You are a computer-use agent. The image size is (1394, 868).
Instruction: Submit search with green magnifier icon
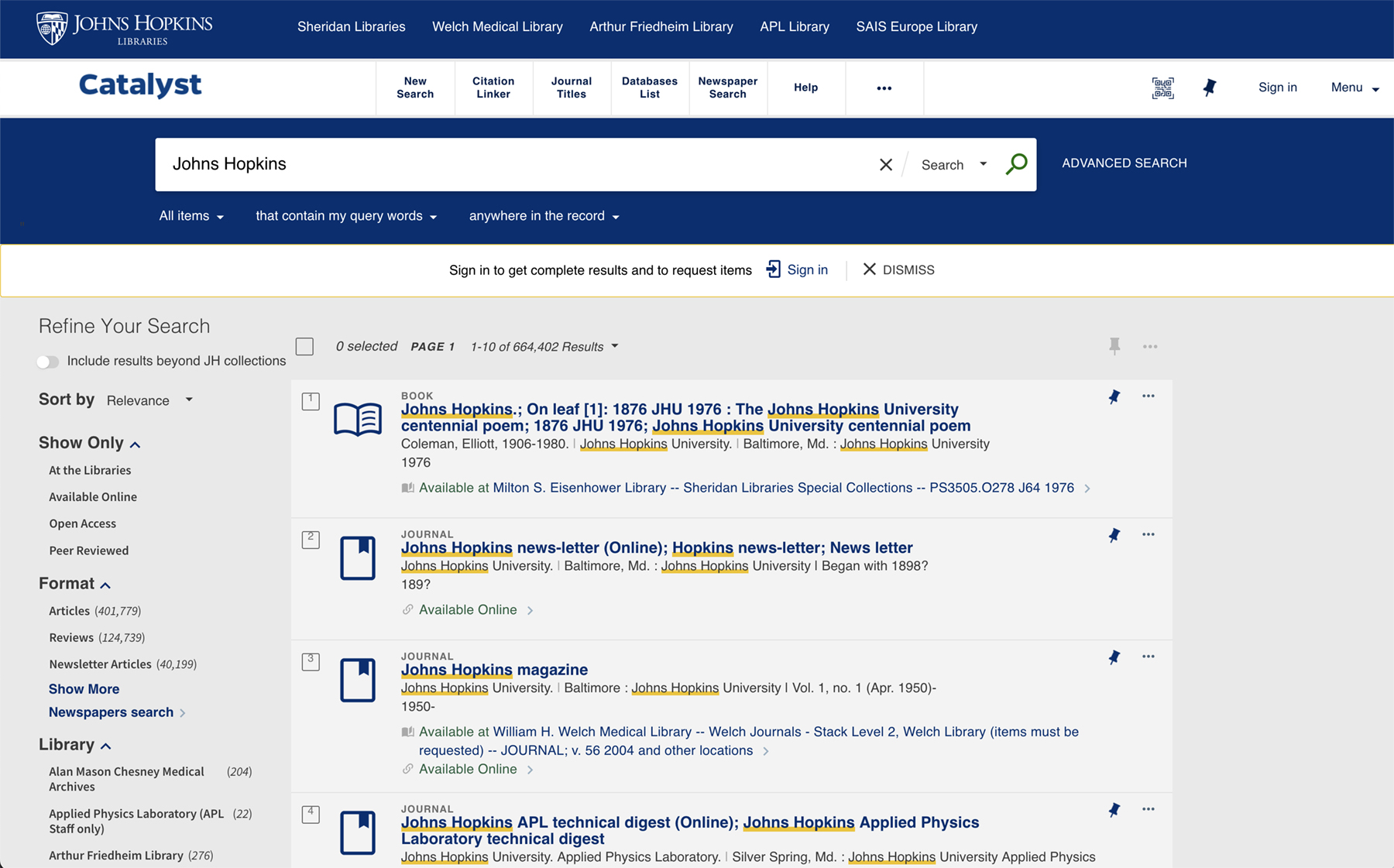click(x=1016, y=164)
